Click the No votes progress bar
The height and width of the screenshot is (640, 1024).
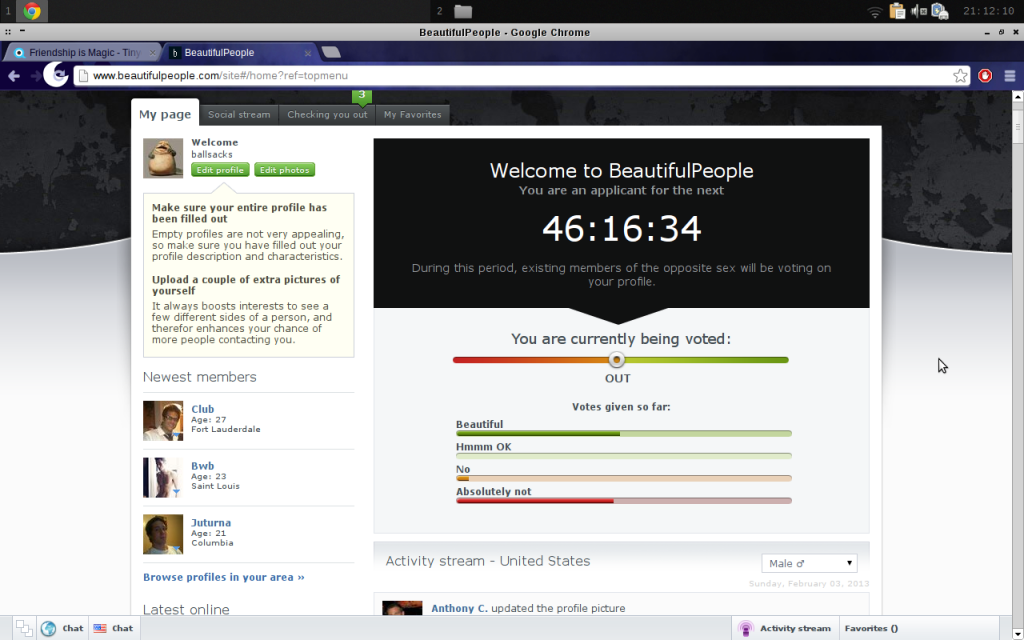tap(624, 479)
